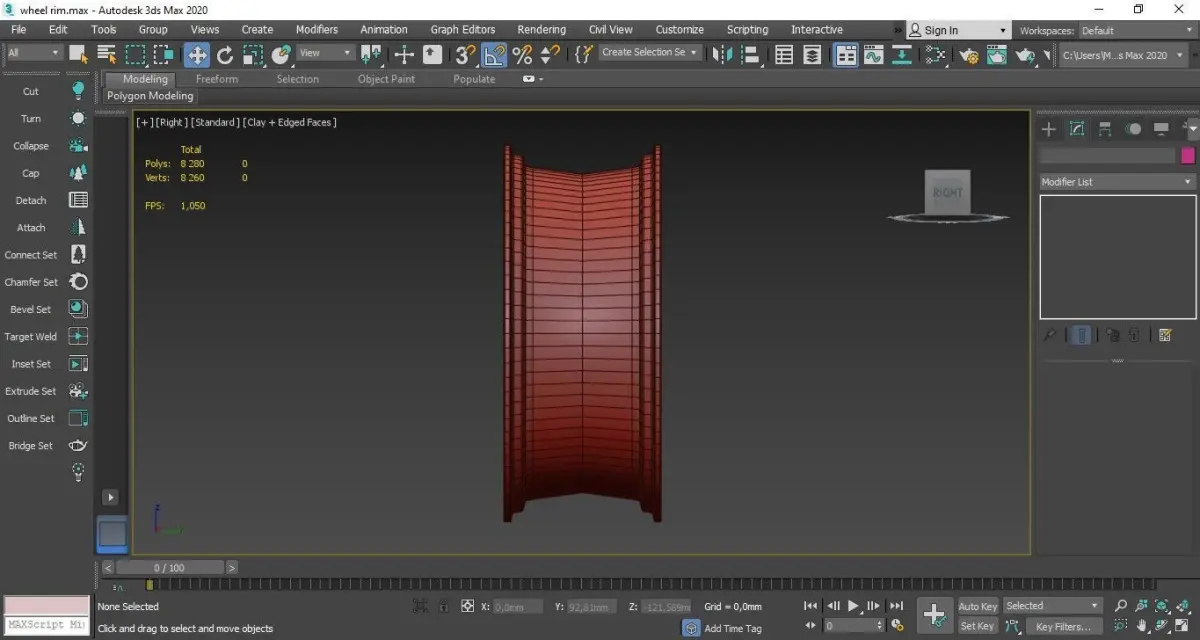This screenshot has width=1200, height=640.
Task: Click the ViewCube RIGHT face
Action: click(946, 192)
